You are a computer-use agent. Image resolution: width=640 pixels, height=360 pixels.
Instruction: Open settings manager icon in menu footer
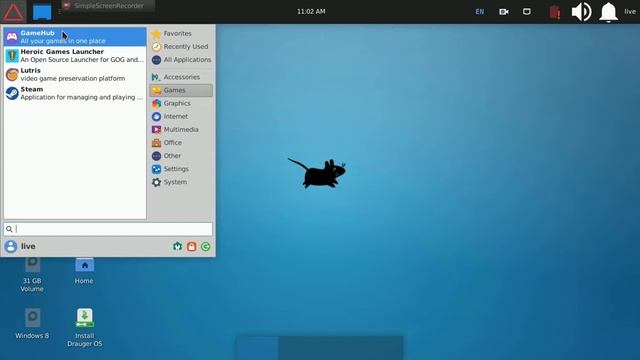pos(177,246)
